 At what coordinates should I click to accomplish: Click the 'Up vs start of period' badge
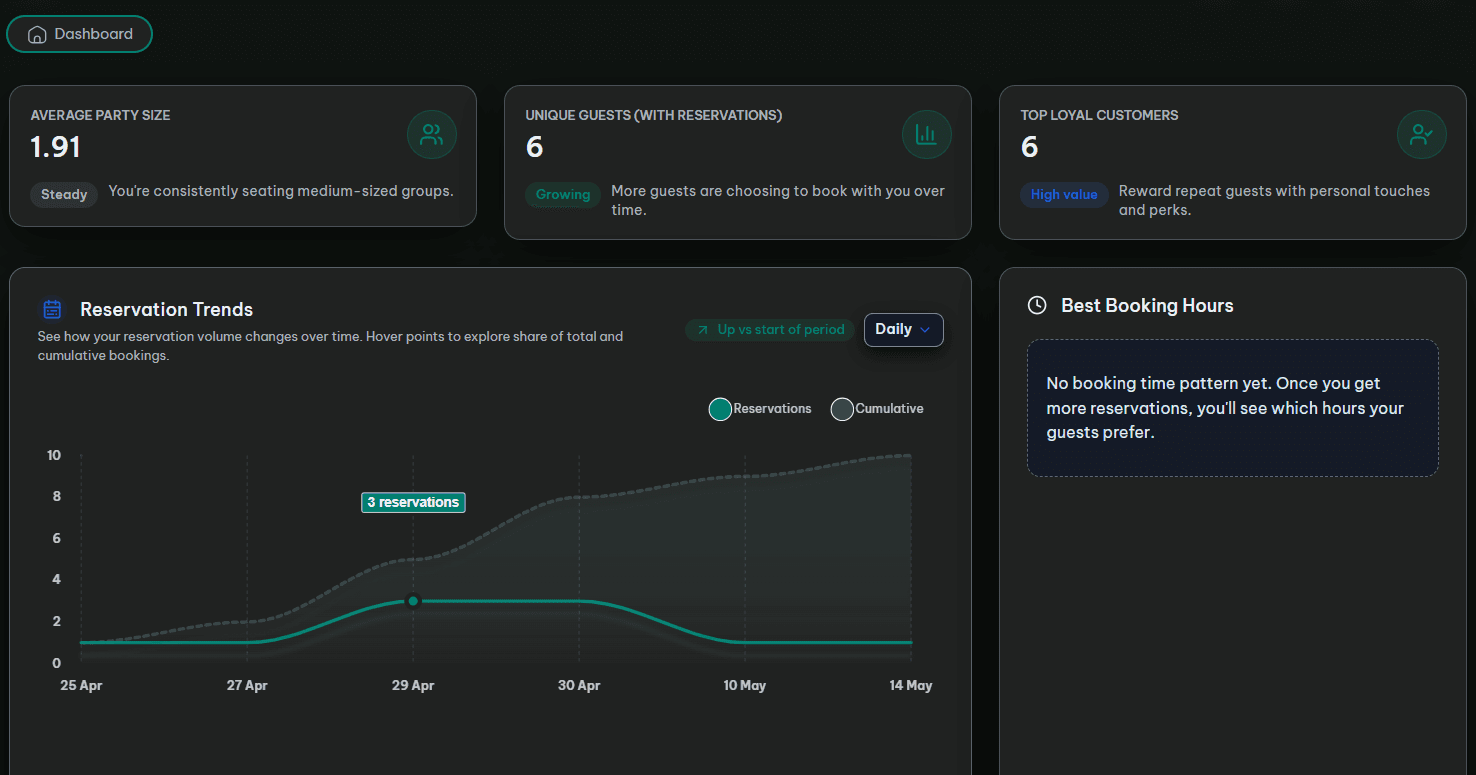point(770,330)
